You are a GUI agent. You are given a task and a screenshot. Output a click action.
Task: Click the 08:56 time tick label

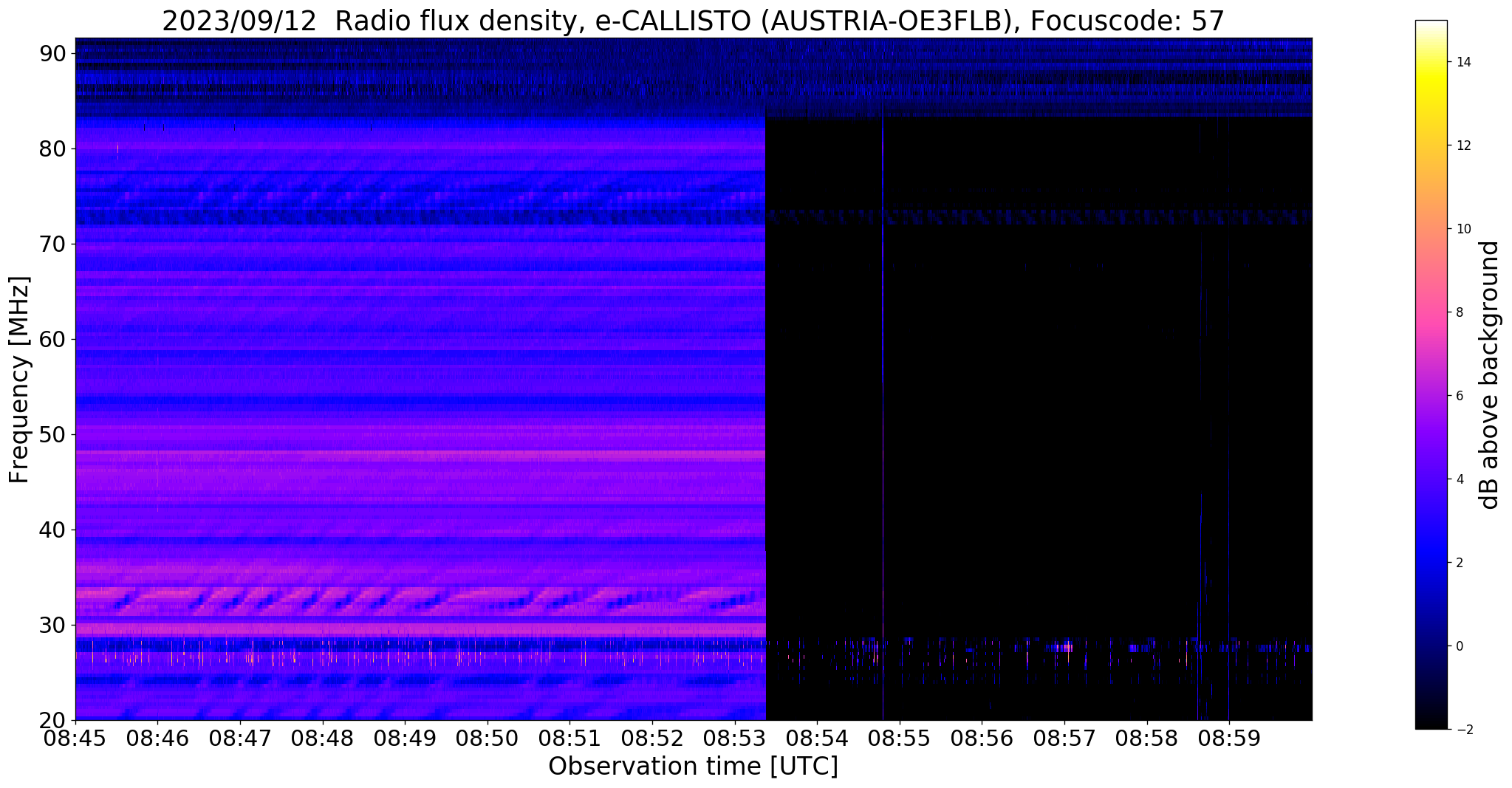pyautogui.click(x=982, y=739)
